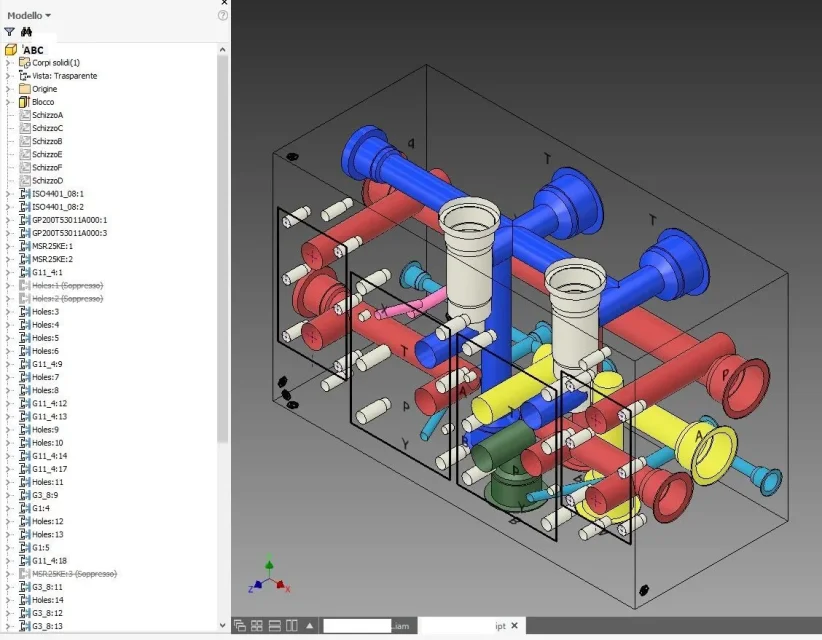This screenshot has height=640, width=822.
Task: Expand the Origine folder
Action: coord(8,89)
